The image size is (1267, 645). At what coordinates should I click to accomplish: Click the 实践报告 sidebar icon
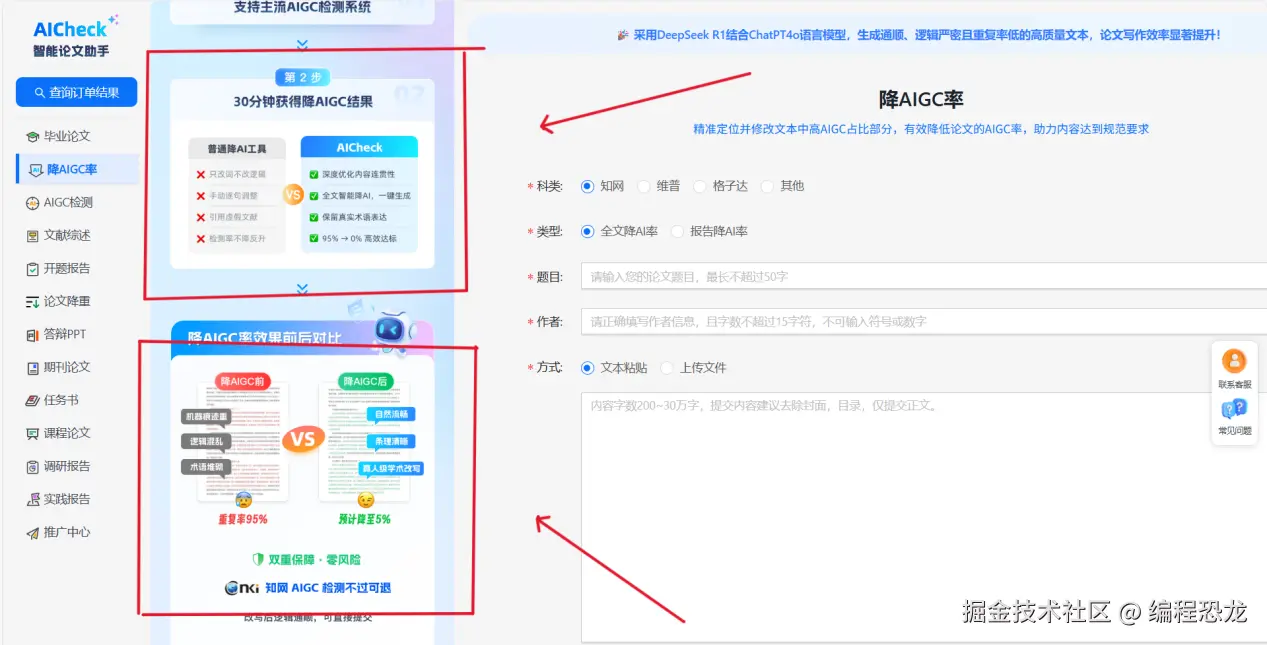tap(33, 499)
